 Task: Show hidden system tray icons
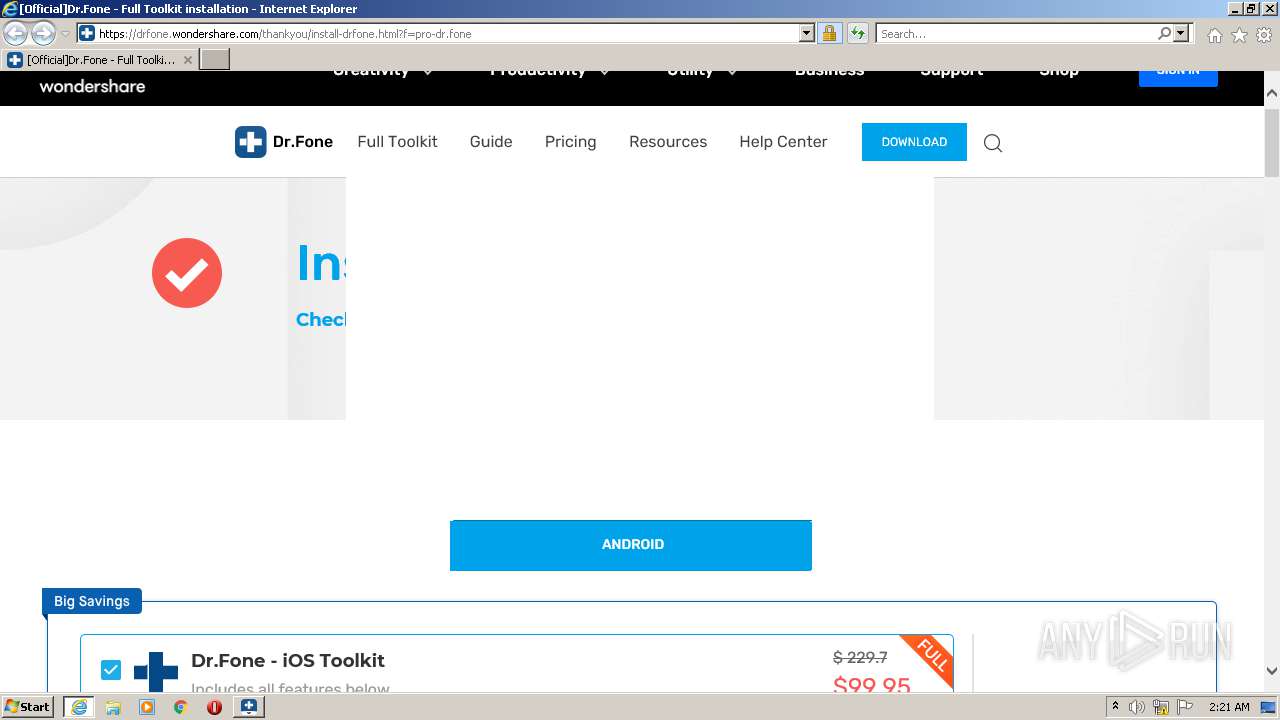tap(1115, 707)
